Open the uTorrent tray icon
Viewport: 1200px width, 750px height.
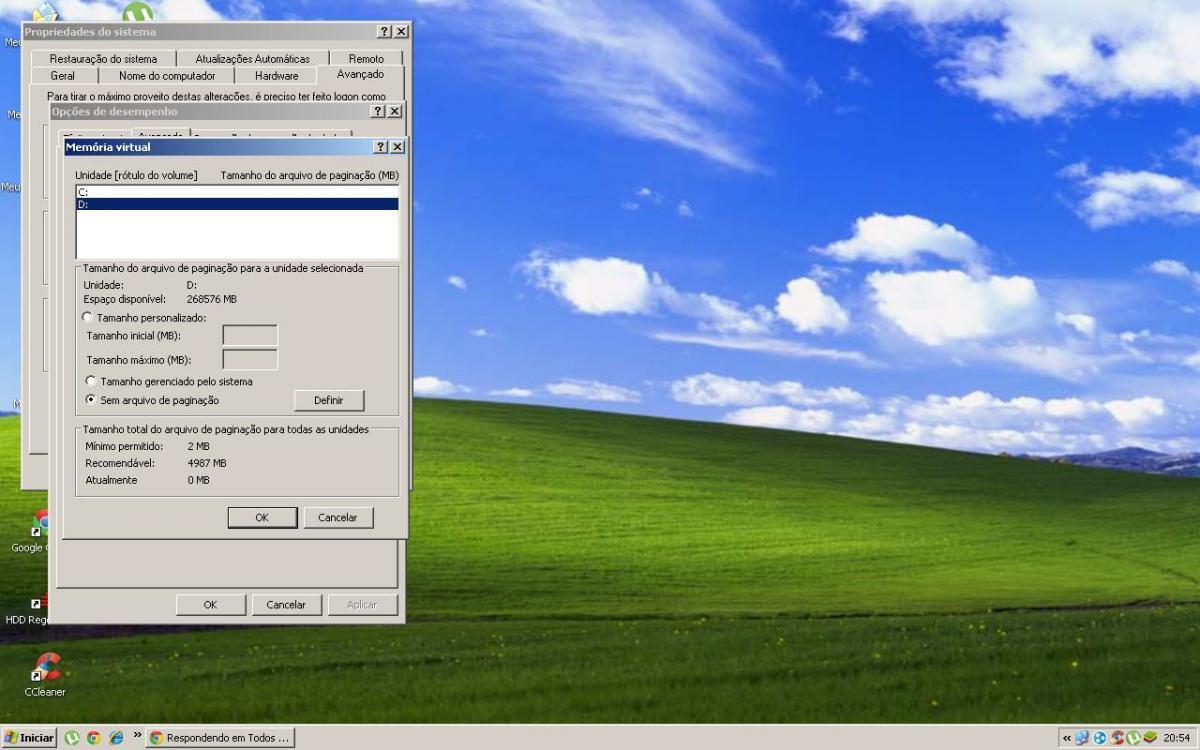(1133, 738)
